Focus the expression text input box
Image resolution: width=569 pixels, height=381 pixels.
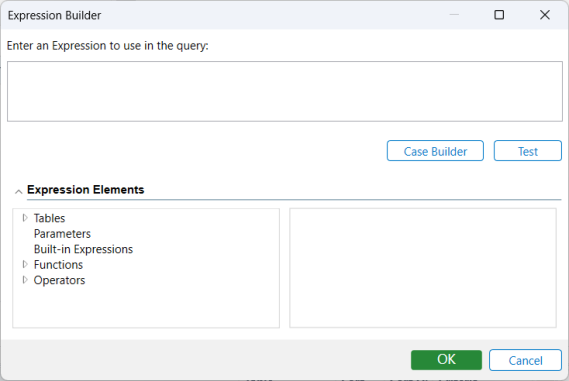(x=285, y=91)
